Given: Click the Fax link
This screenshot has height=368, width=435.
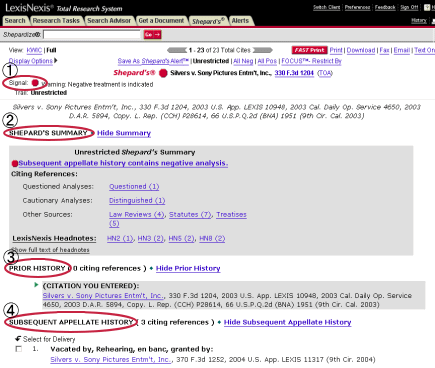Looking at the screenshot, I should (x=384, y=50).
